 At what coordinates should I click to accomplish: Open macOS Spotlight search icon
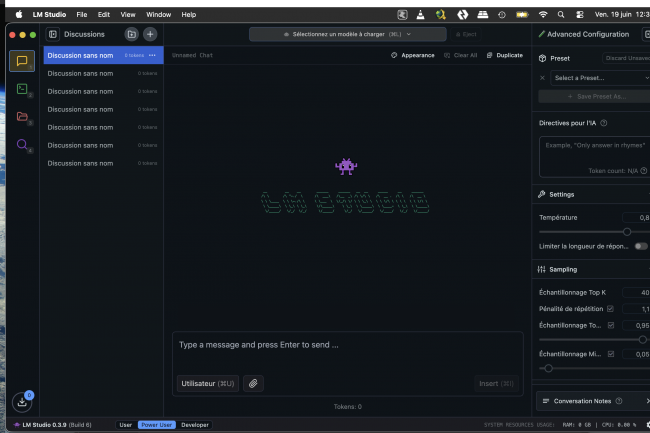[x=561, y=15]
